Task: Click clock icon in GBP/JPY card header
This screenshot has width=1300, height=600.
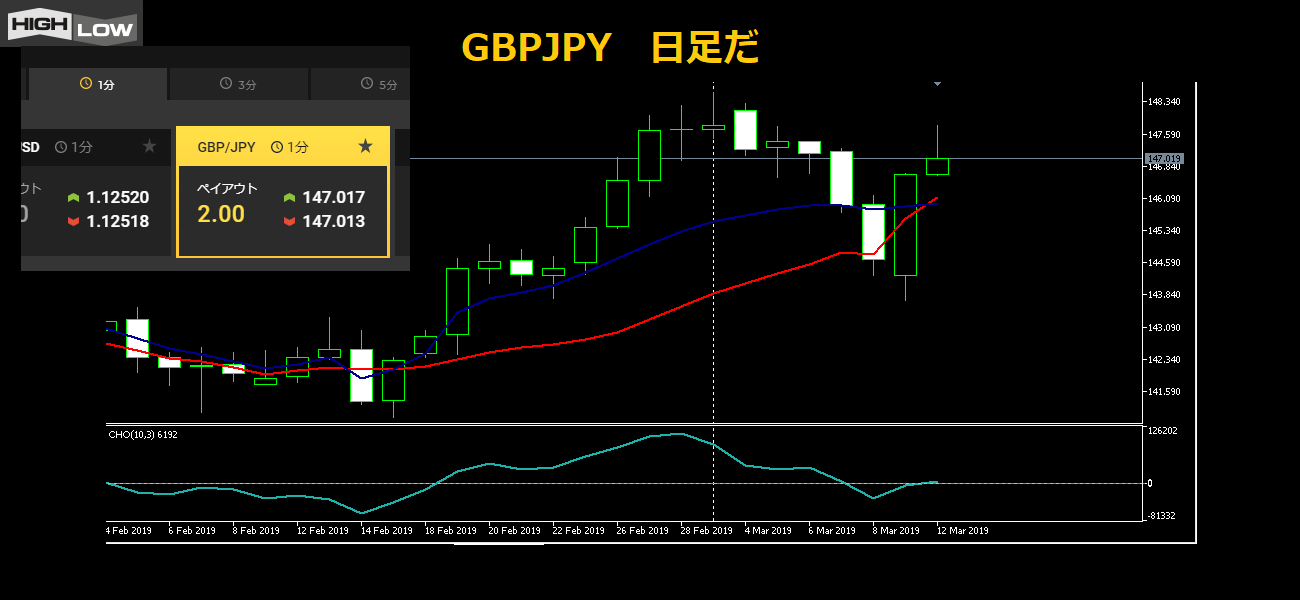Action: click(277, 147)
